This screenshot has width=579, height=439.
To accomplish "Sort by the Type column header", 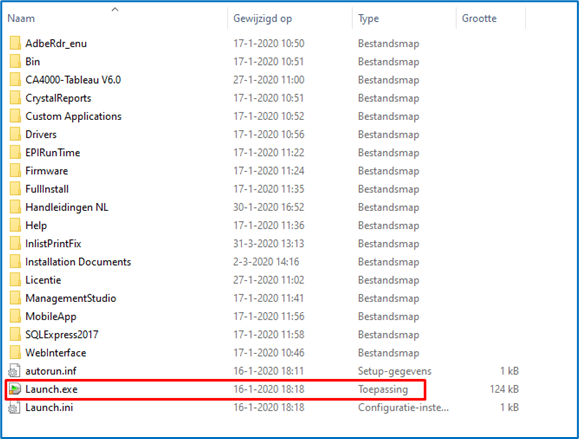I will point(404,18).
